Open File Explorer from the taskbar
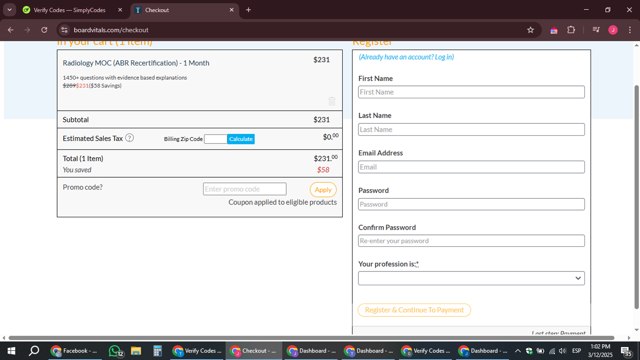Image resolution: width=640 pixels, height=360 pixels. click(x=136, y=351)
